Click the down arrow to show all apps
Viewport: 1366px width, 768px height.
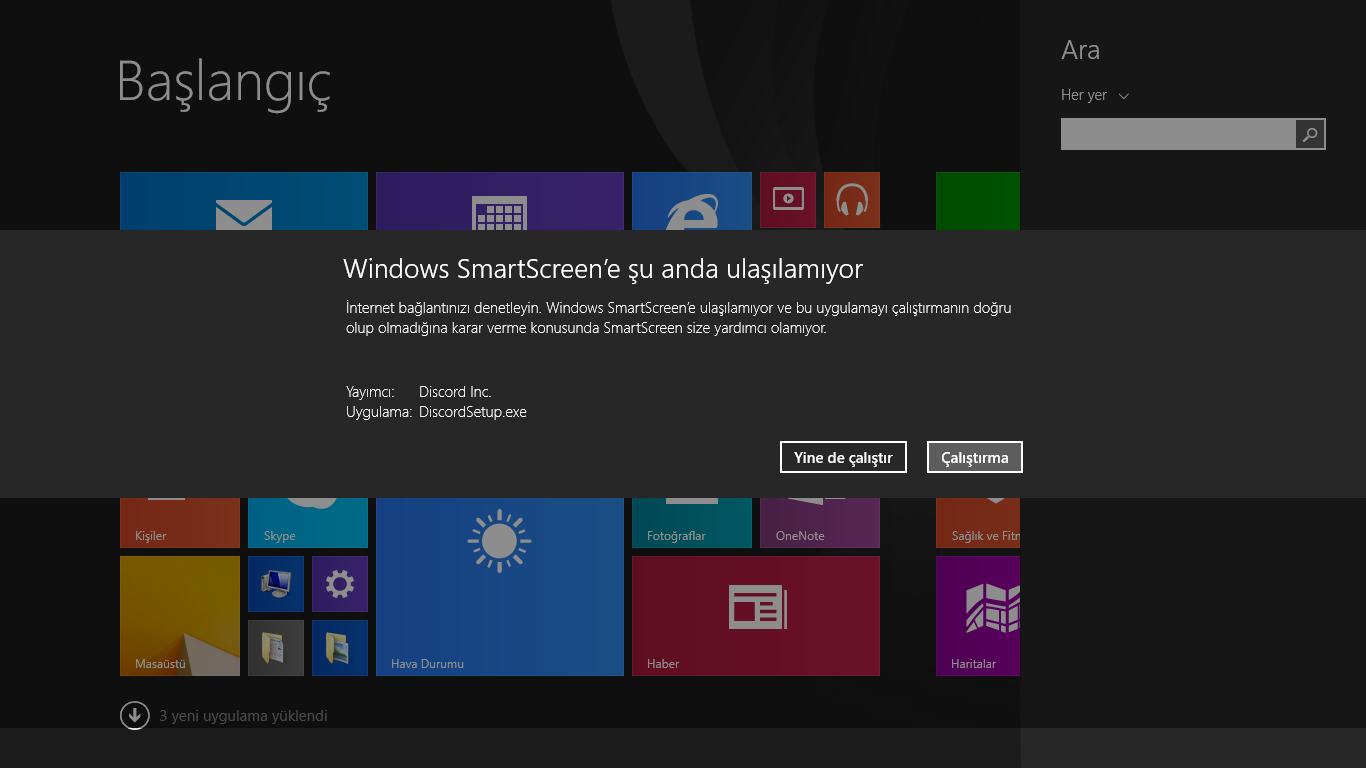click(x=135, y=716)
